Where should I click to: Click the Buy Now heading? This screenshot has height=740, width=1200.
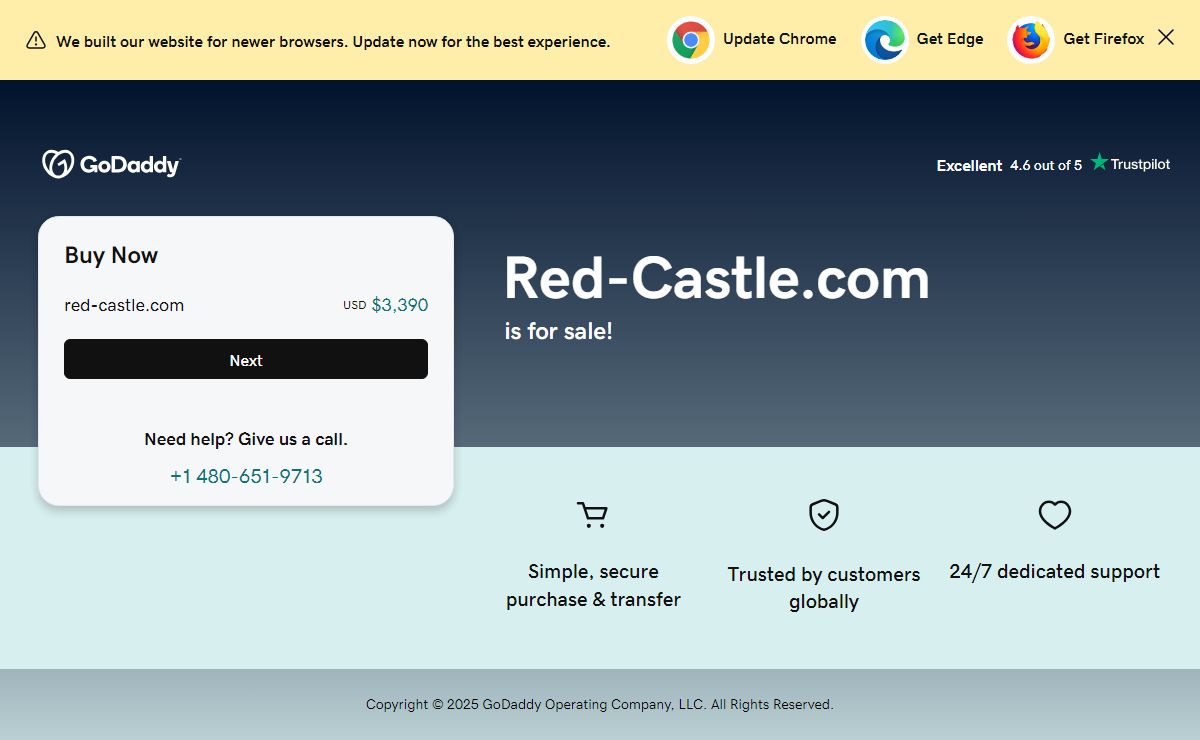[111, 255]
